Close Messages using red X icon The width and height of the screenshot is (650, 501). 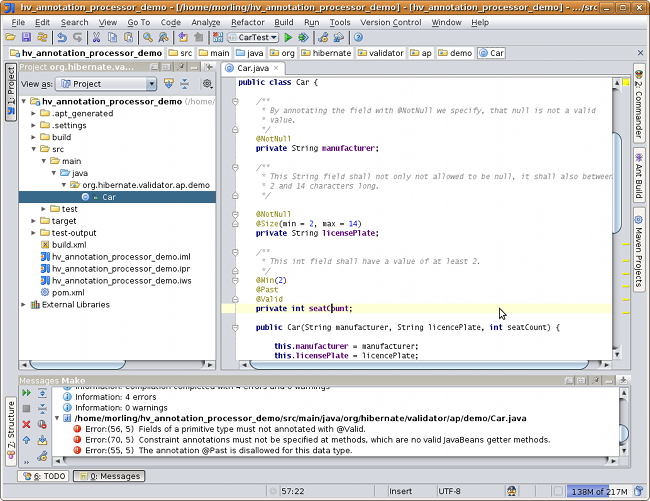pyautogui.click(x=27, y=424)
